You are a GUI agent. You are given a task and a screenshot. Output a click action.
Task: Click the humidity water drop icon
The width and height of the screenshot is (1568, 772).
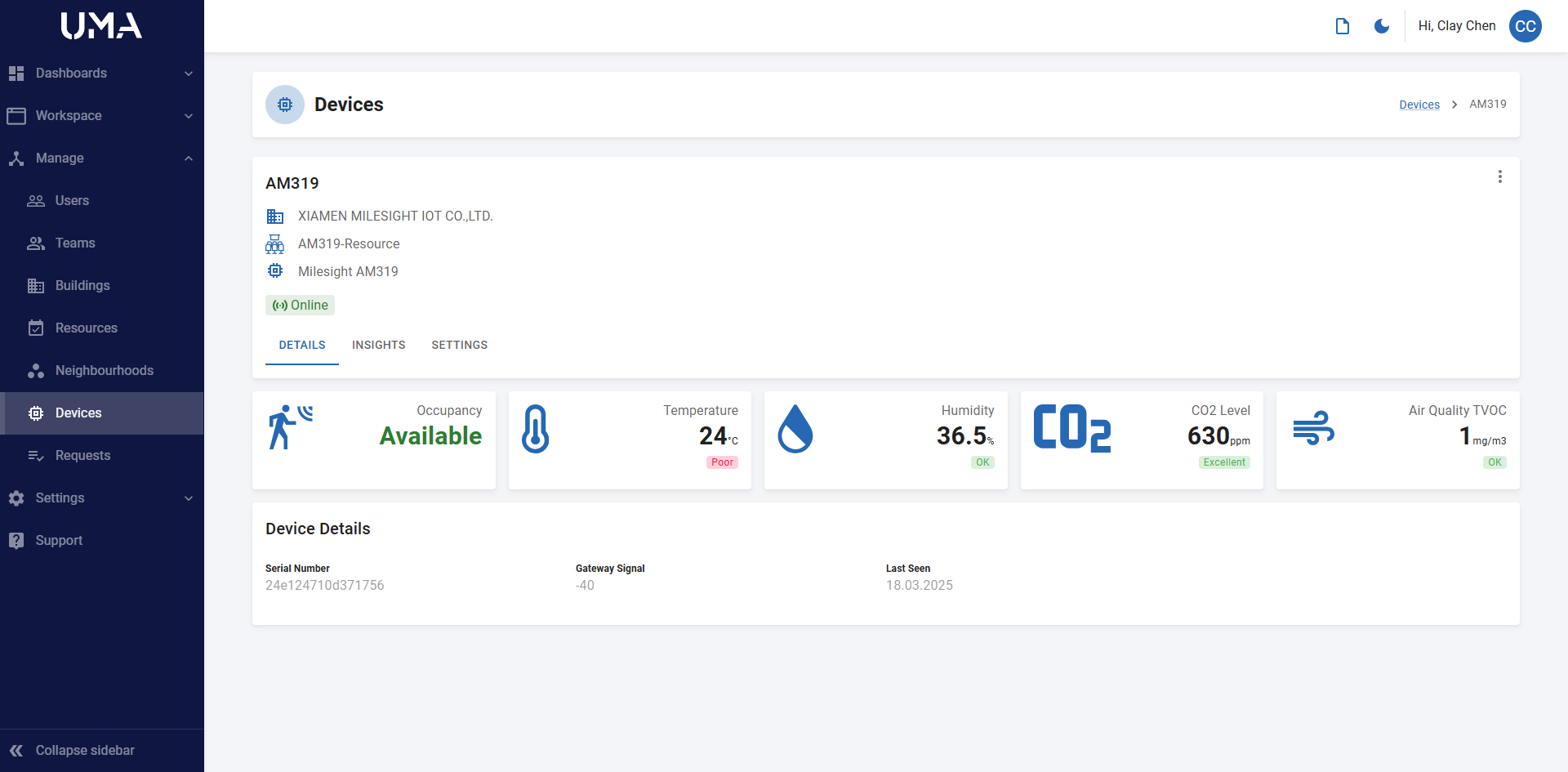pyautogui.click(x=795, y=429)
